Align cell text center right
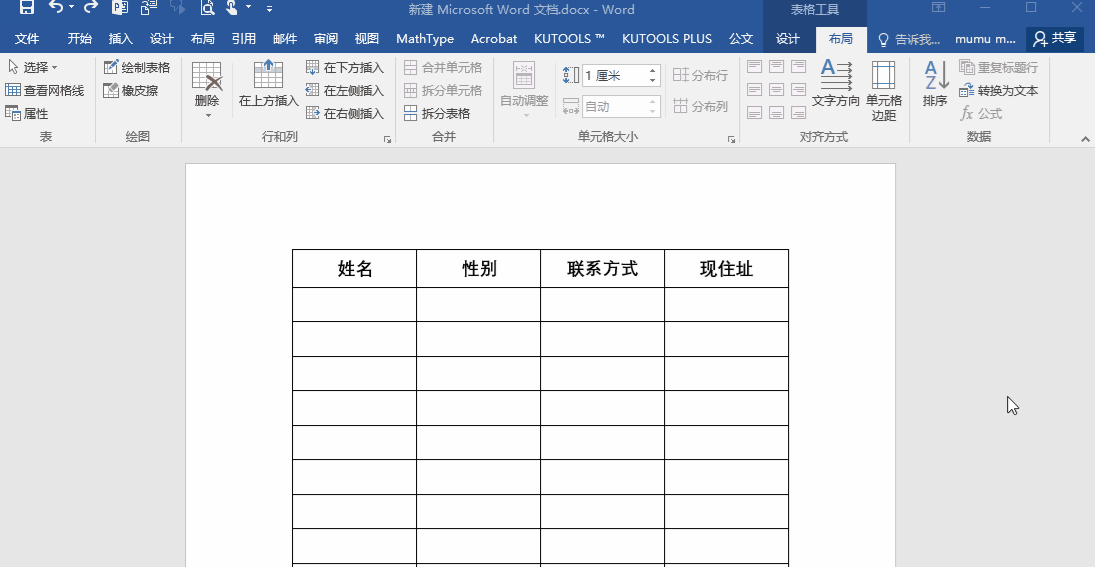The height and width of the screenshot is (567, 1095). pos(798,89)
